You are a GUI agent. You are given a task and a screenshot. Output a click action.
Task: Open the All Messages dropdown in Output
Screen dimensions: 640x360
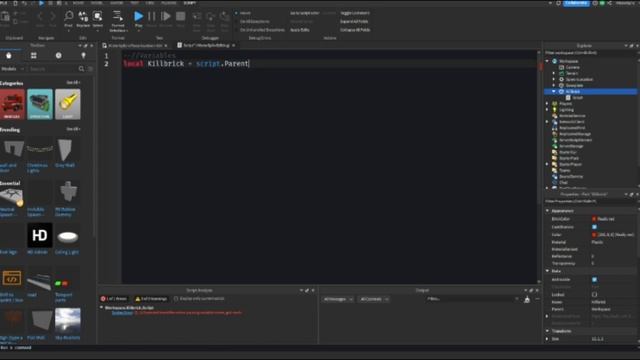click(338, 299)
